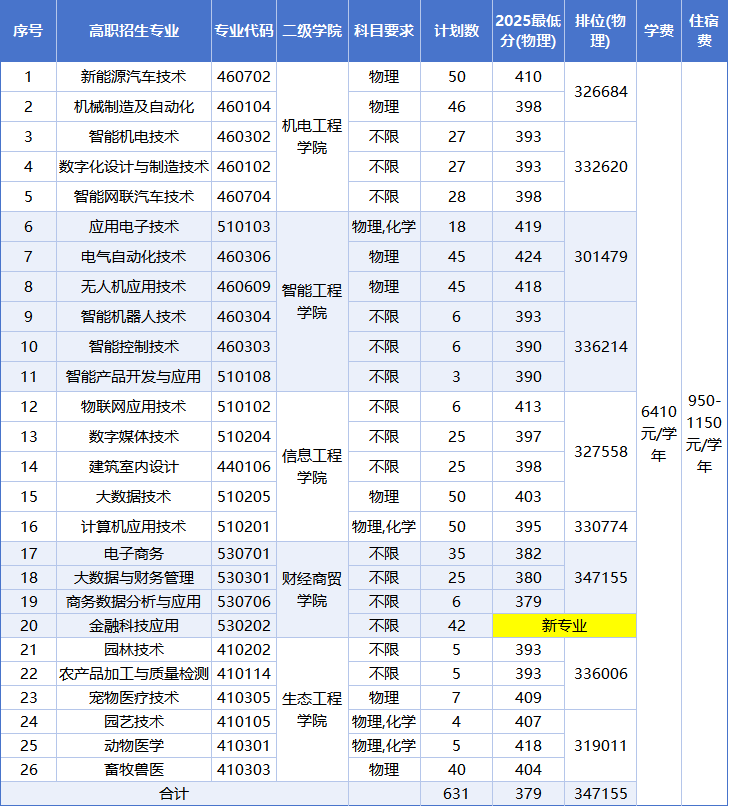Select the 数字媒体技术 cell
729x806 pixels.
(134, 436)
